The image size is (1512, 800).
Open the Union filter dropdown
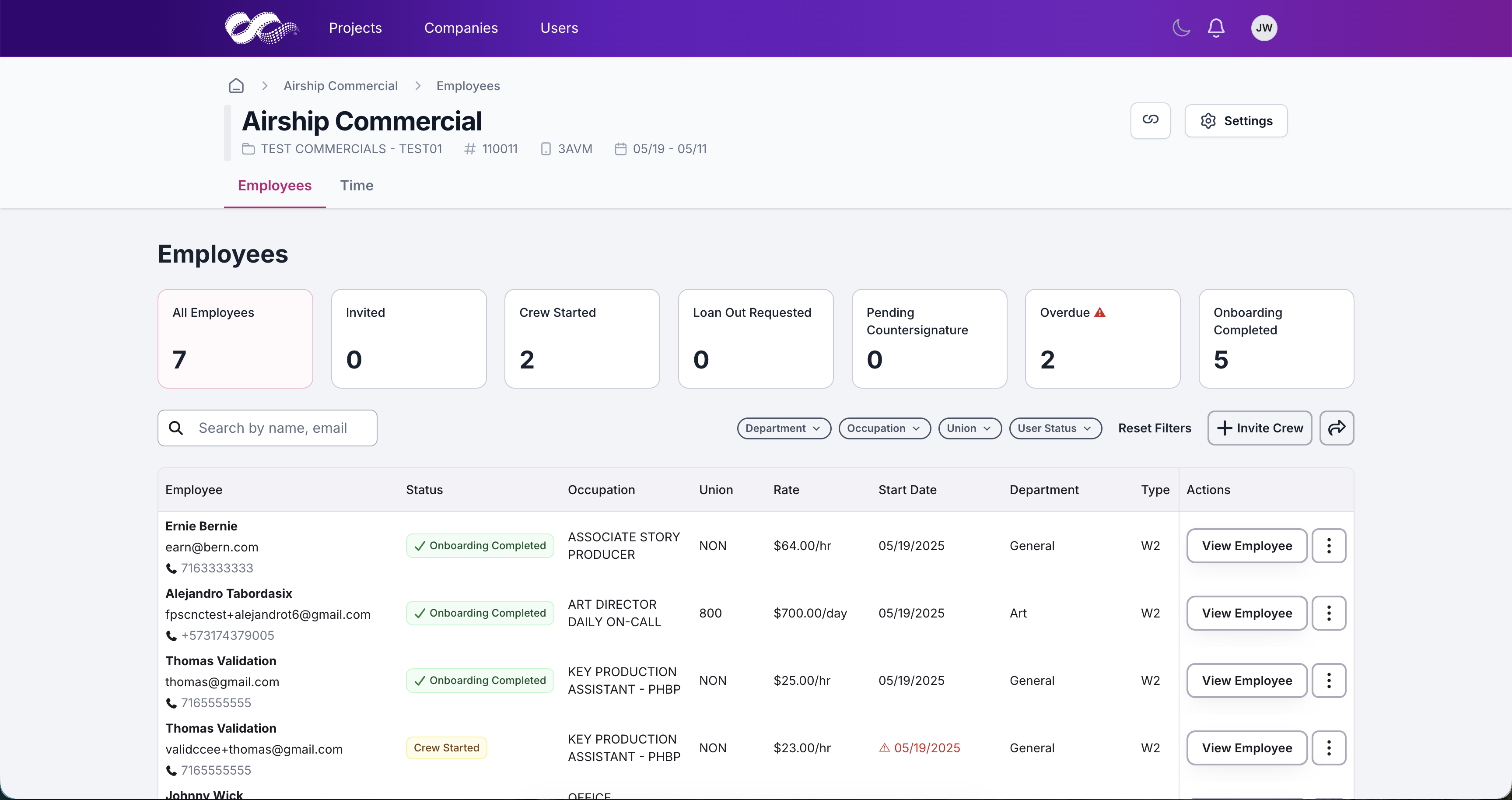969,428
